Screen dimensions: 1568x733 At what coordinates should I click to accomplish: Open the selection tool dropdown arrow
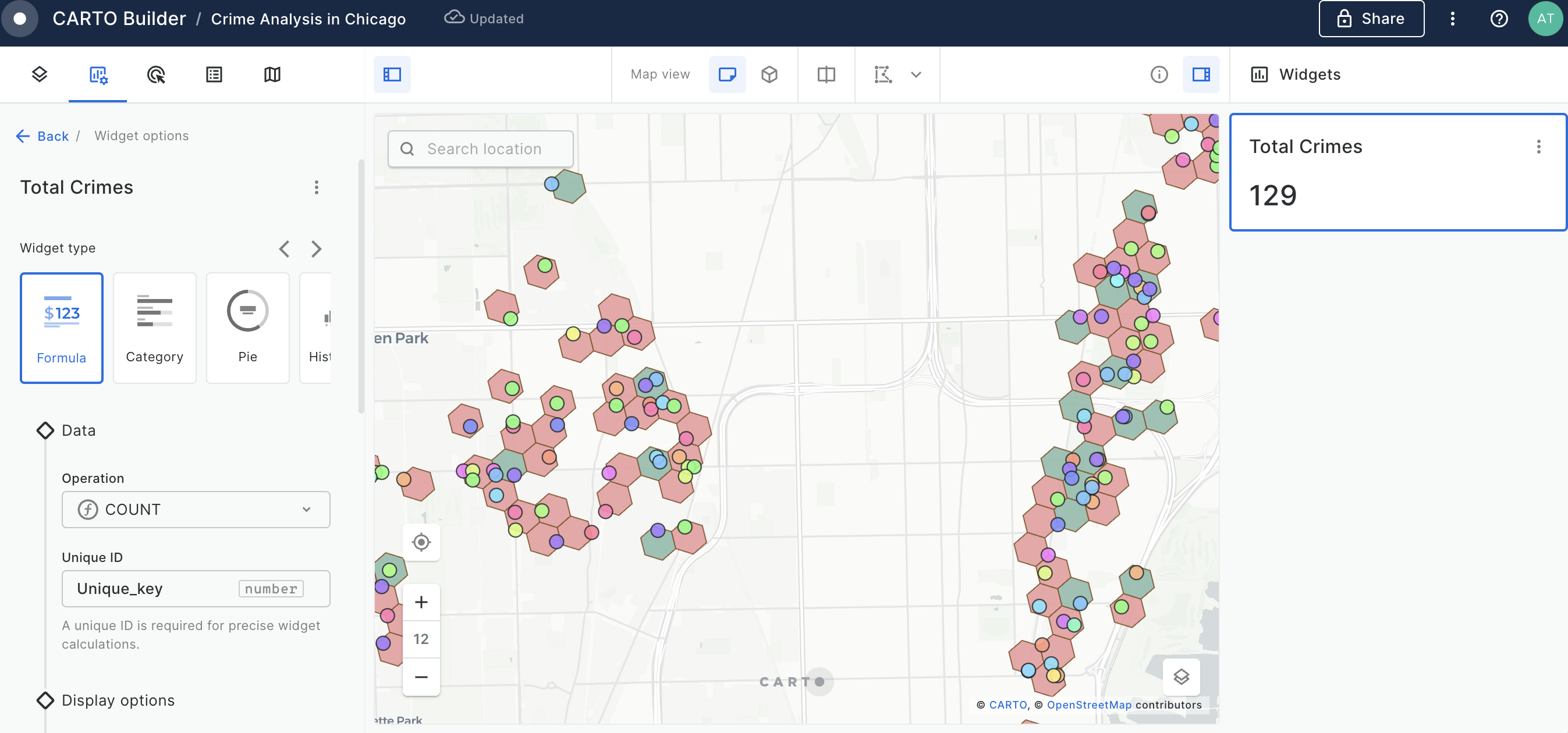916,74
